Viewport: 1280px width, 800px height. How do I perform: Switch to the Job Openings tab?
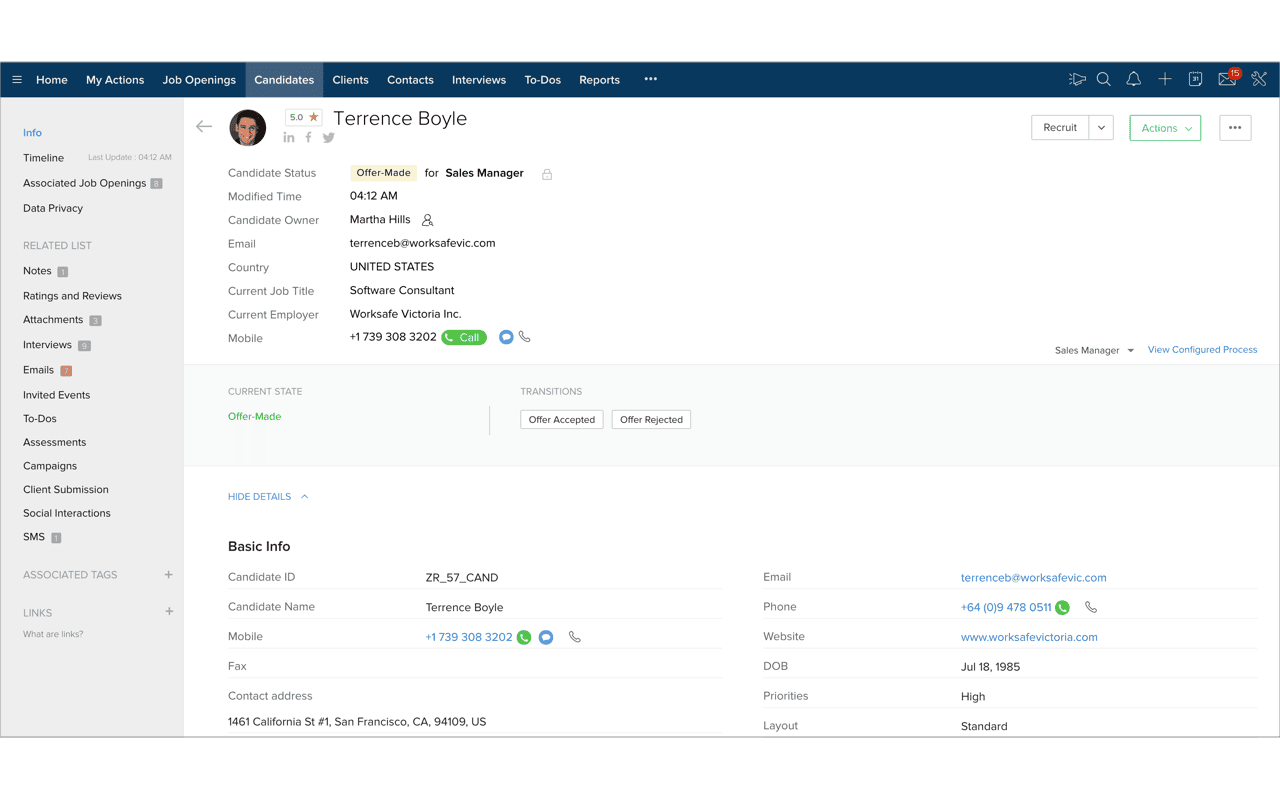click(199, 80)
